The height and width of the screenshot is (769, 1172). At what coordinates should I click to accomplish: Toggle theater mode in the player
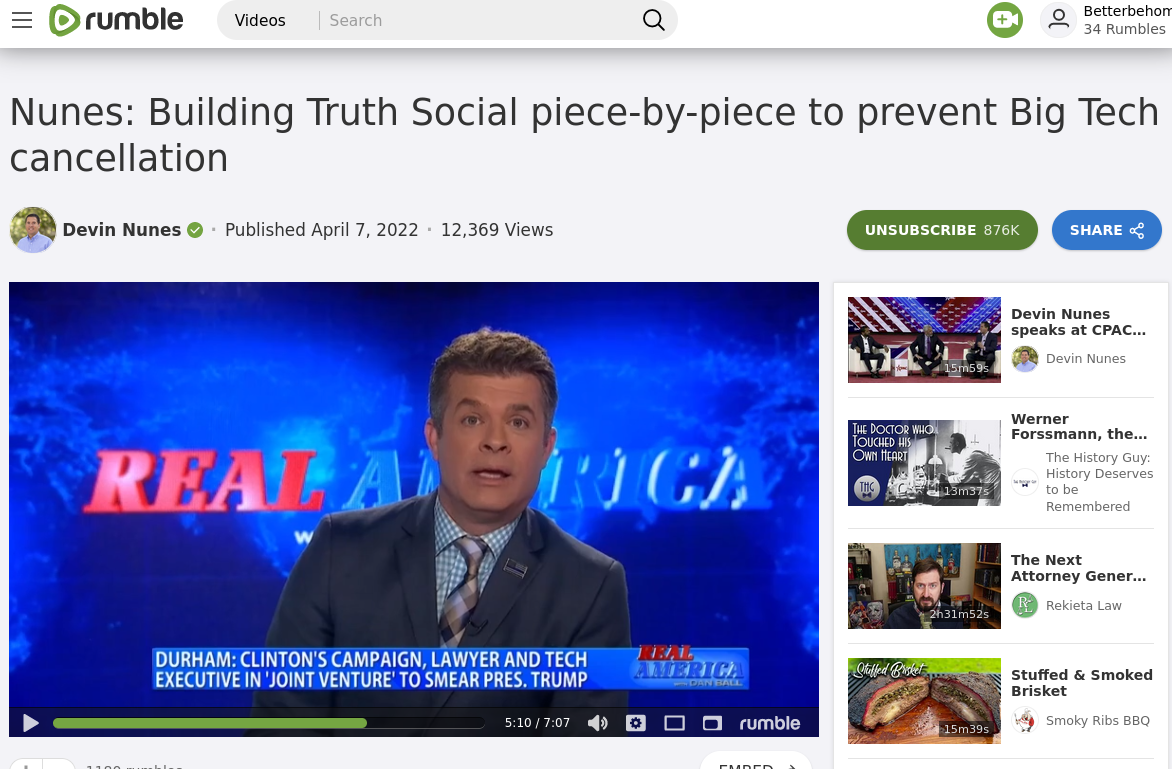(674, 723)
